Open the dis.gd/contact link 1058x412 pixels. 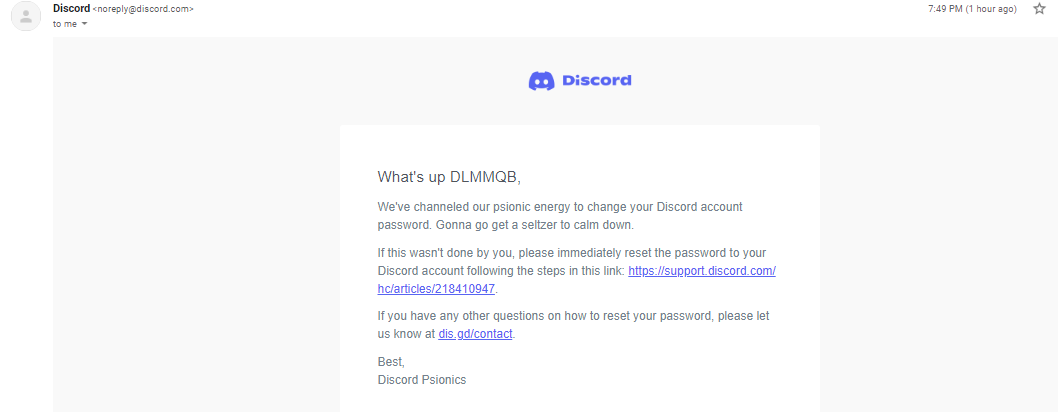pos(476,333)
